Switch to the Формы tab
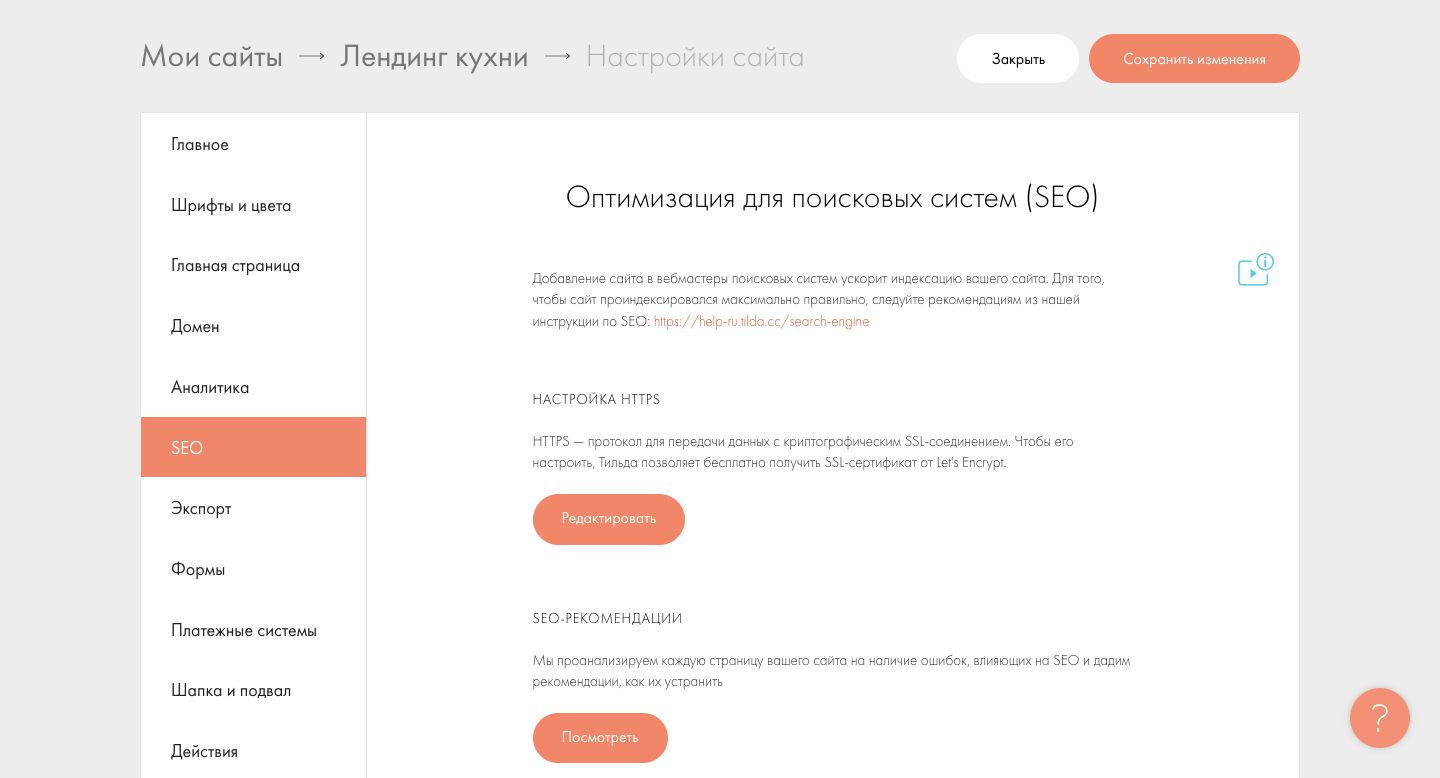This screenshot has height=778, width=1440. 198,570
